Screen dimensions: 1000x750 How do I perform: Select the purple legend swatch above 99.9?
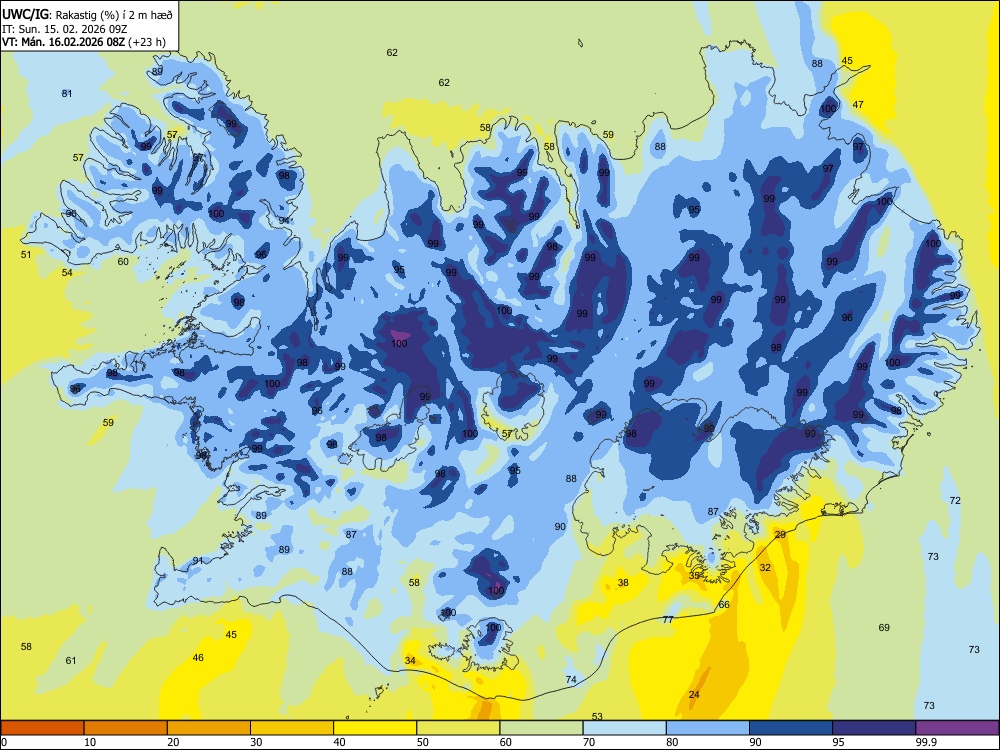[957, 728]
